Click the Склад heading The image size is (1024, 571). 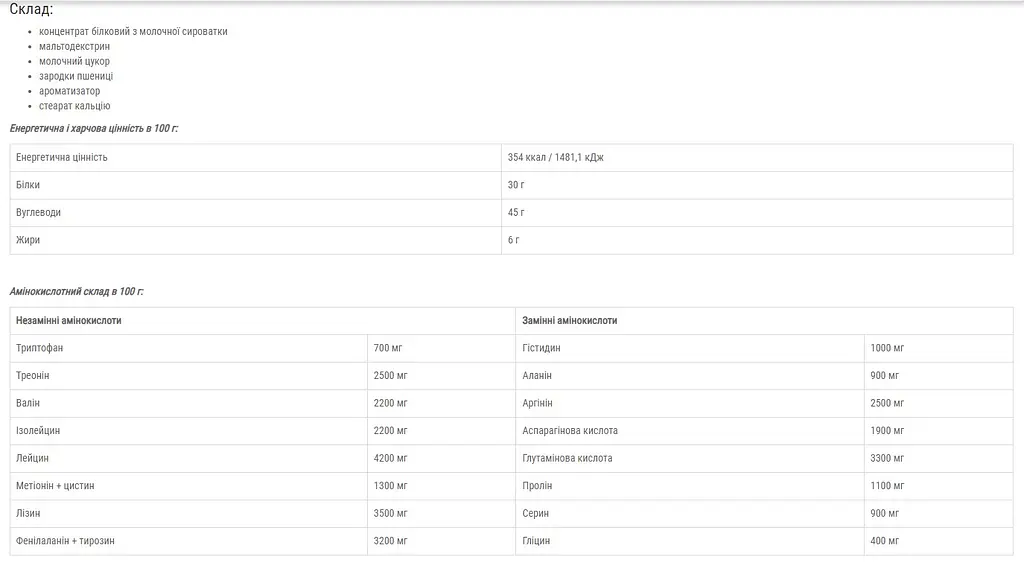tap(31, 9)
